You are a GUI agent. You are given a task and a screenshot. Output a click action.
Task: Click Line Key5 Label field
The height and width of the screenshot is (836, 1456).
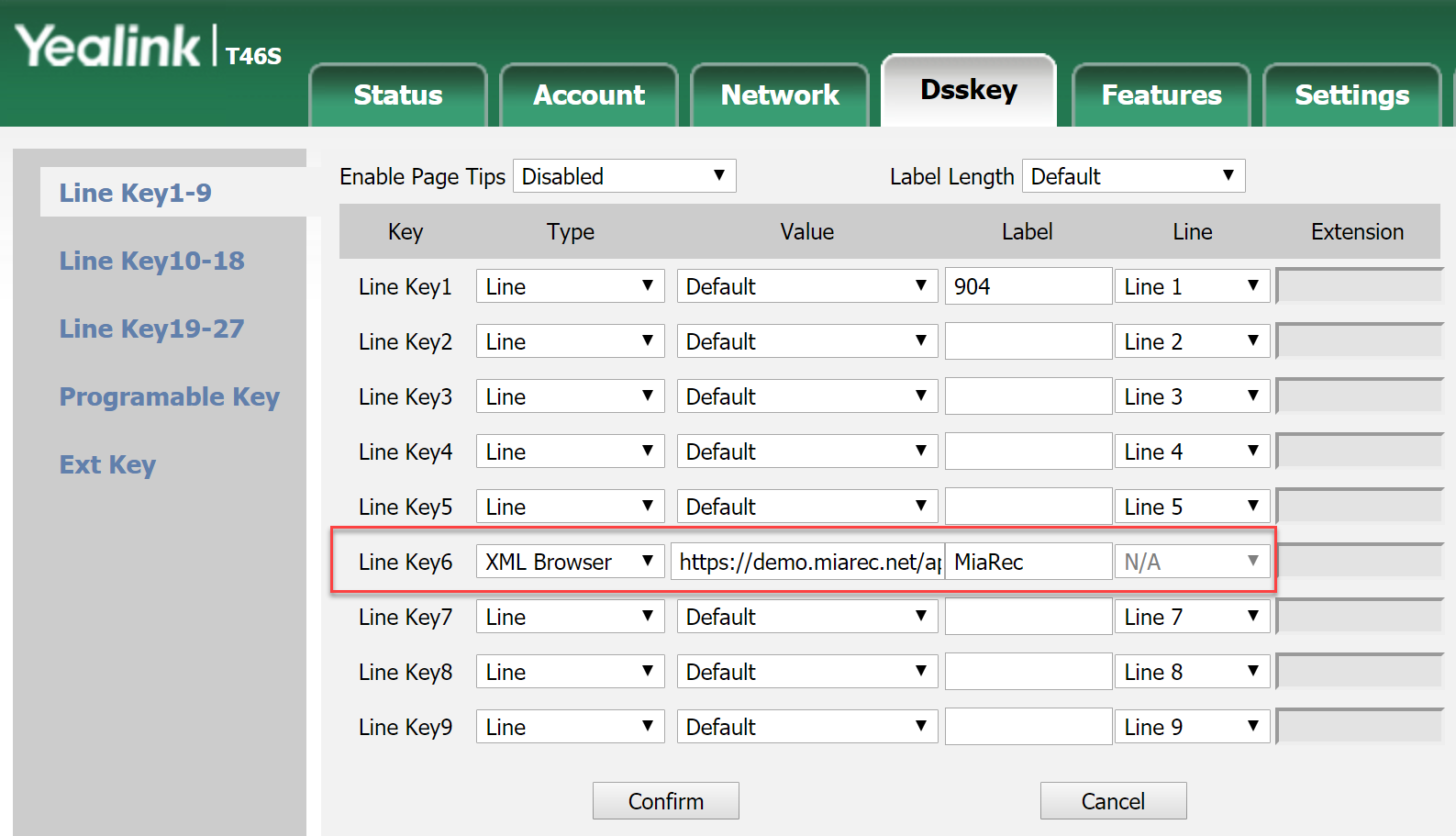point(1028,507)
